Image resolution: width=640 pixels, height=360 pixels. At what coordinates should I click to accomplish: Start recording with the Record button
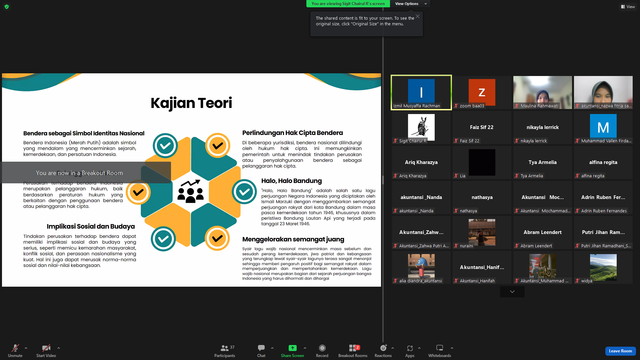tap(322, 350)
